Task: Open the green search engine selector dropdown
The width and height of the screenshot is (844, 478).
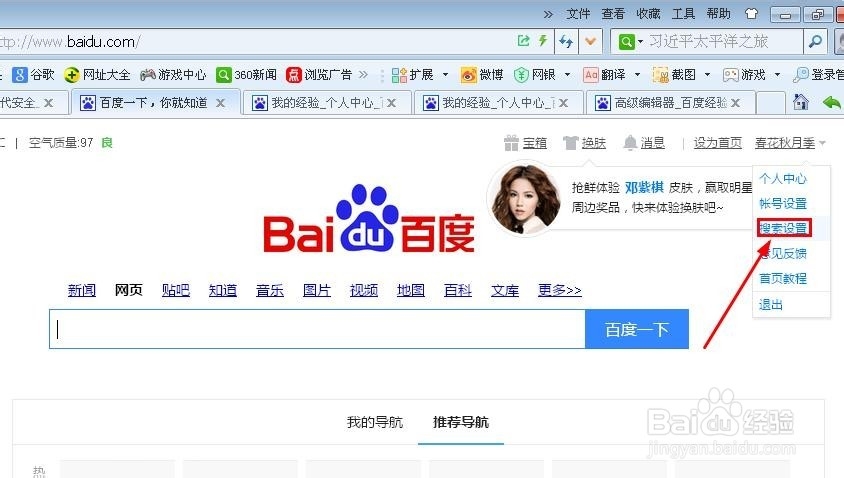Action: point(631,41)
